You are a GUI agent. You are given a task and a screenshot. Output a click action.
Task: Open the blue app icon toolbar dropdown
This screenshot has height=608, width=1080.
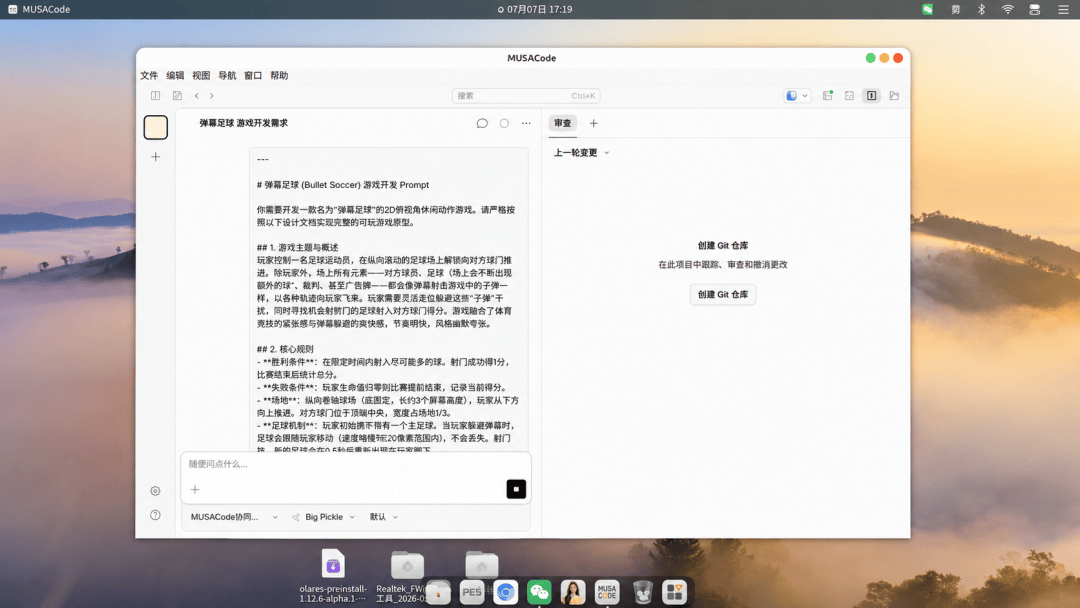[x=797, y=96]
